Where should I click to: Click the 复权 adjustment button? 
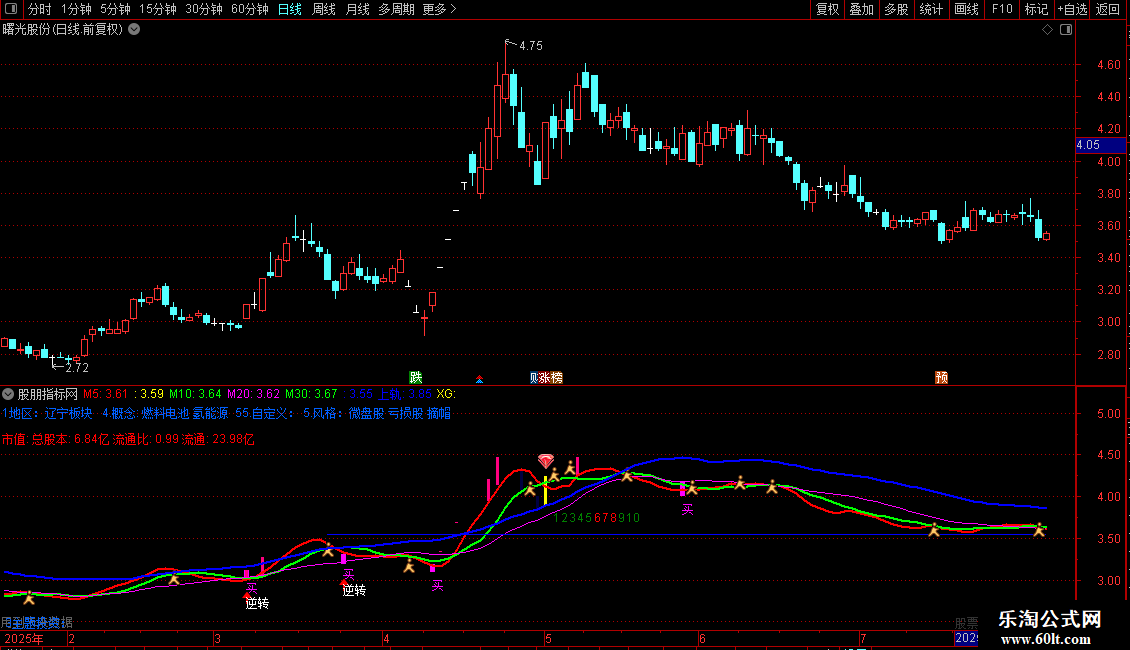pos(827,9)
